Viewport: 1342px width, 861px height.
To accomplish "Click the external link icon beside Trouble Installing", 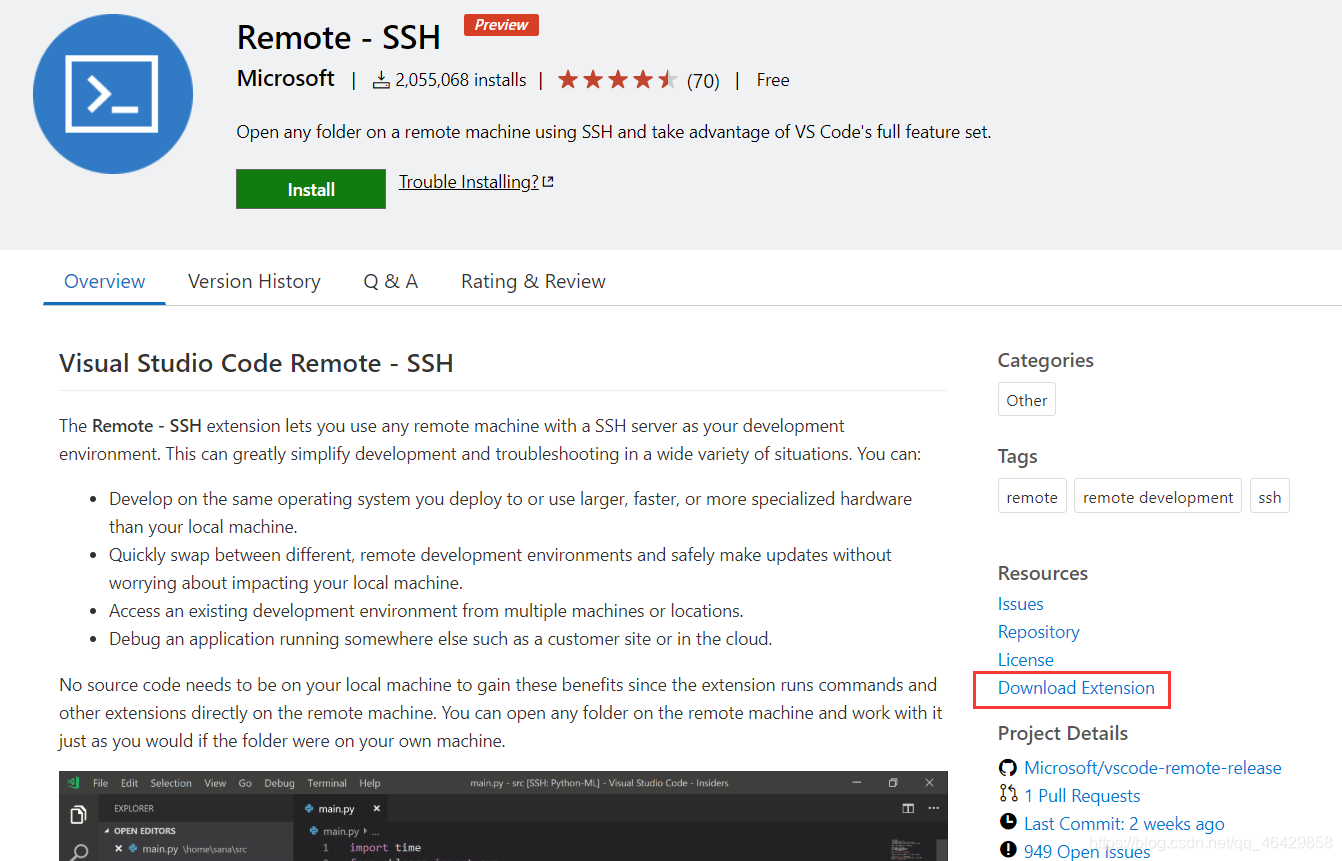I will [x=548, y=182].
